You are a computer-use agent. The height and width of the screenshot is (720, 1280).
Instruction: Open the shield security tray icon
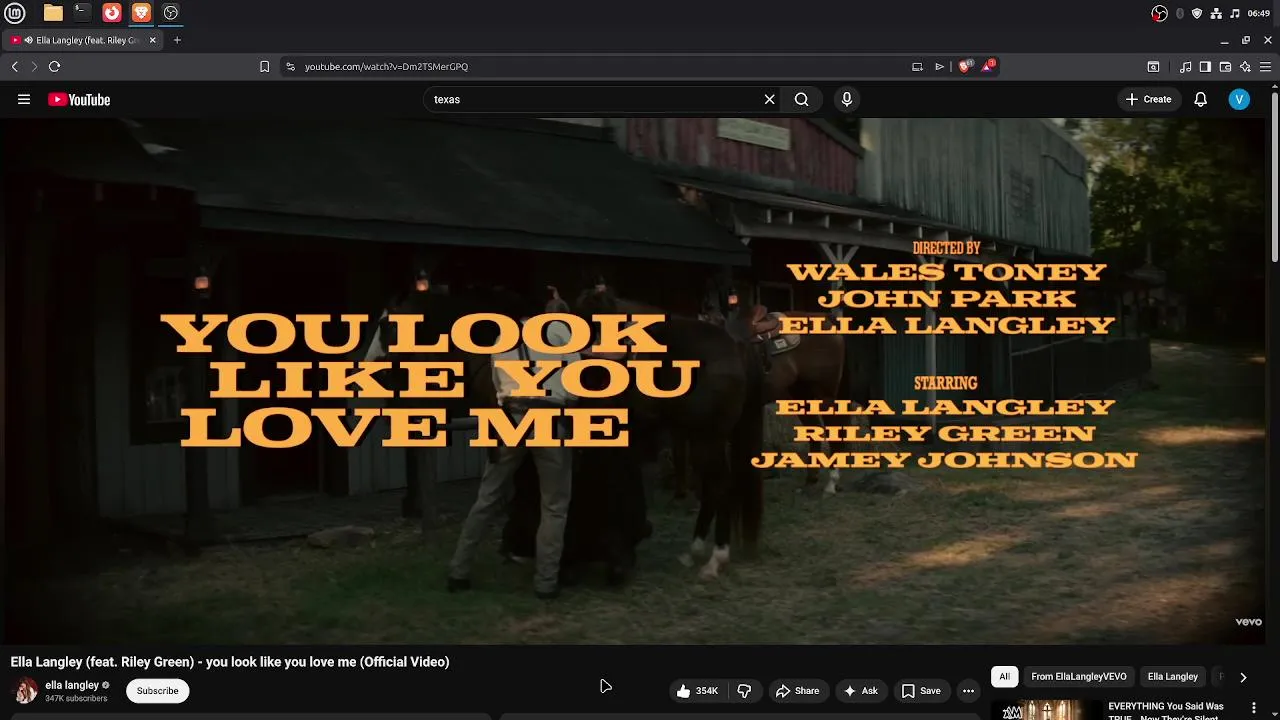[1197, 13]
